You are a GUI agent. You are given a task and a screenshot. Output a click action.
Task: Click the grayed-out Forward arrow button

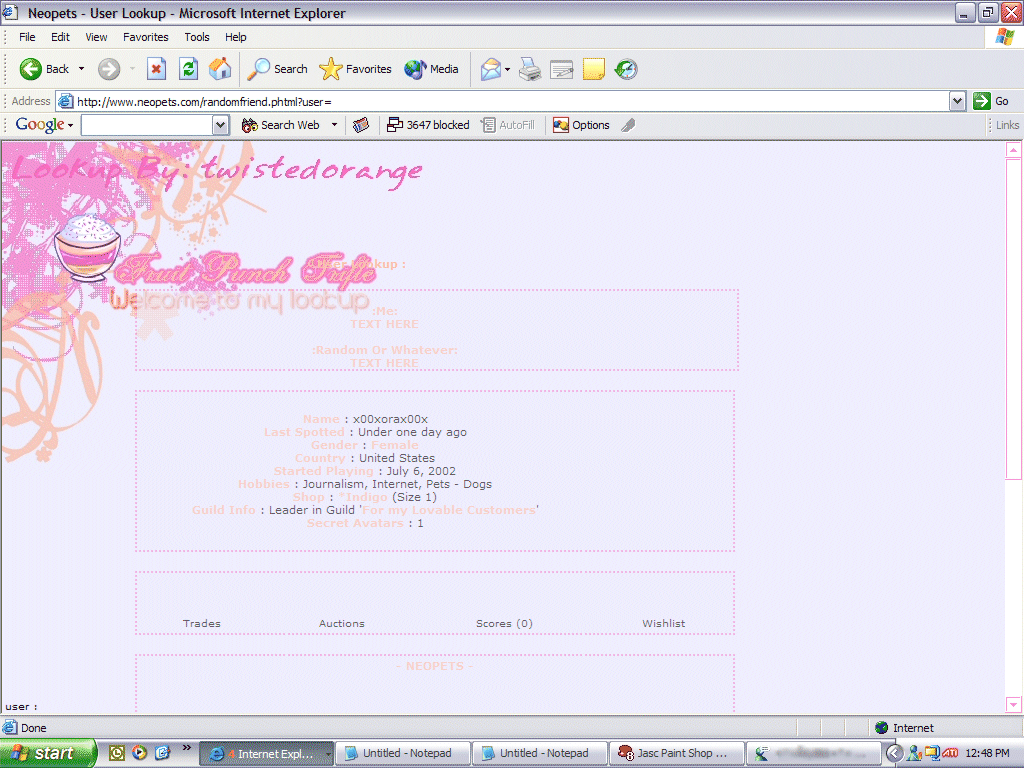(x=109, y=69)
